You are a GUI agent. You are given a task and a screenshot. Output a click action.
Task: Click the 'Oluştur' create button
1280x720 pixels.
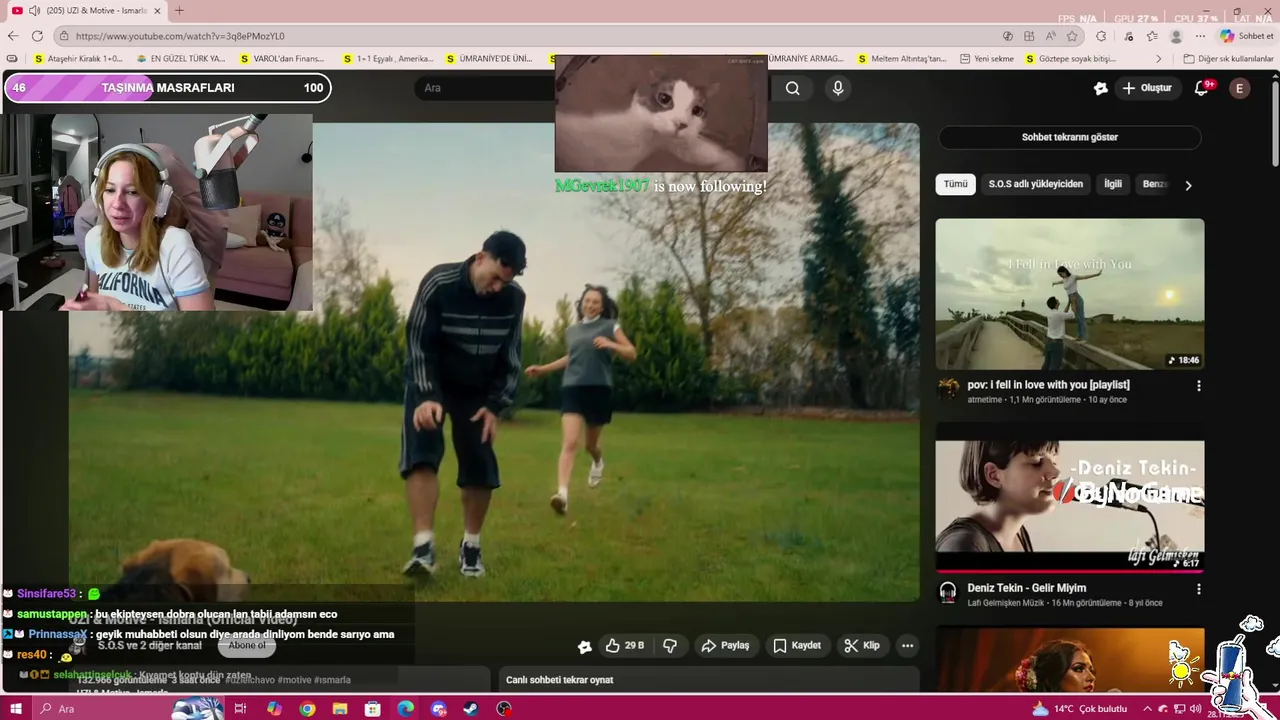pos(1146,88)
